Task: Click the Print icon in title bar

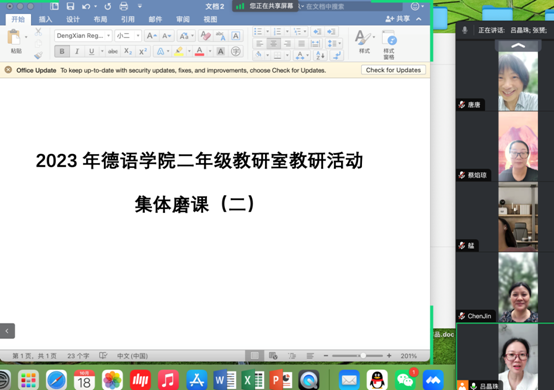Action: click(123, 6)
